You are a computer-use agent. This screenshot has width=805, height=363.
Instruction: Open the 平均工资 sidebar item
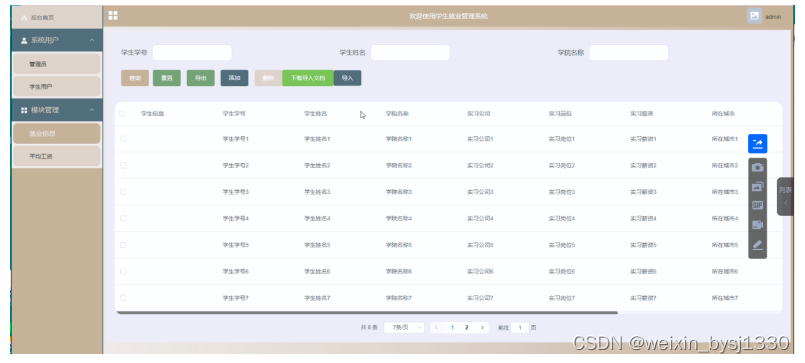pos(56,156)
